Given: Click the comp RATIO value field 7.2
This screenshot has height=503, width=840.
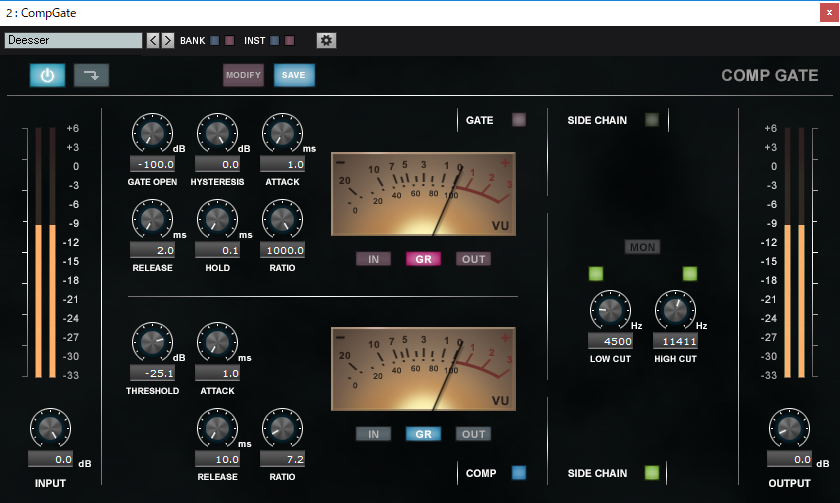Looking at the screenshot, I should tap(282, 459).
